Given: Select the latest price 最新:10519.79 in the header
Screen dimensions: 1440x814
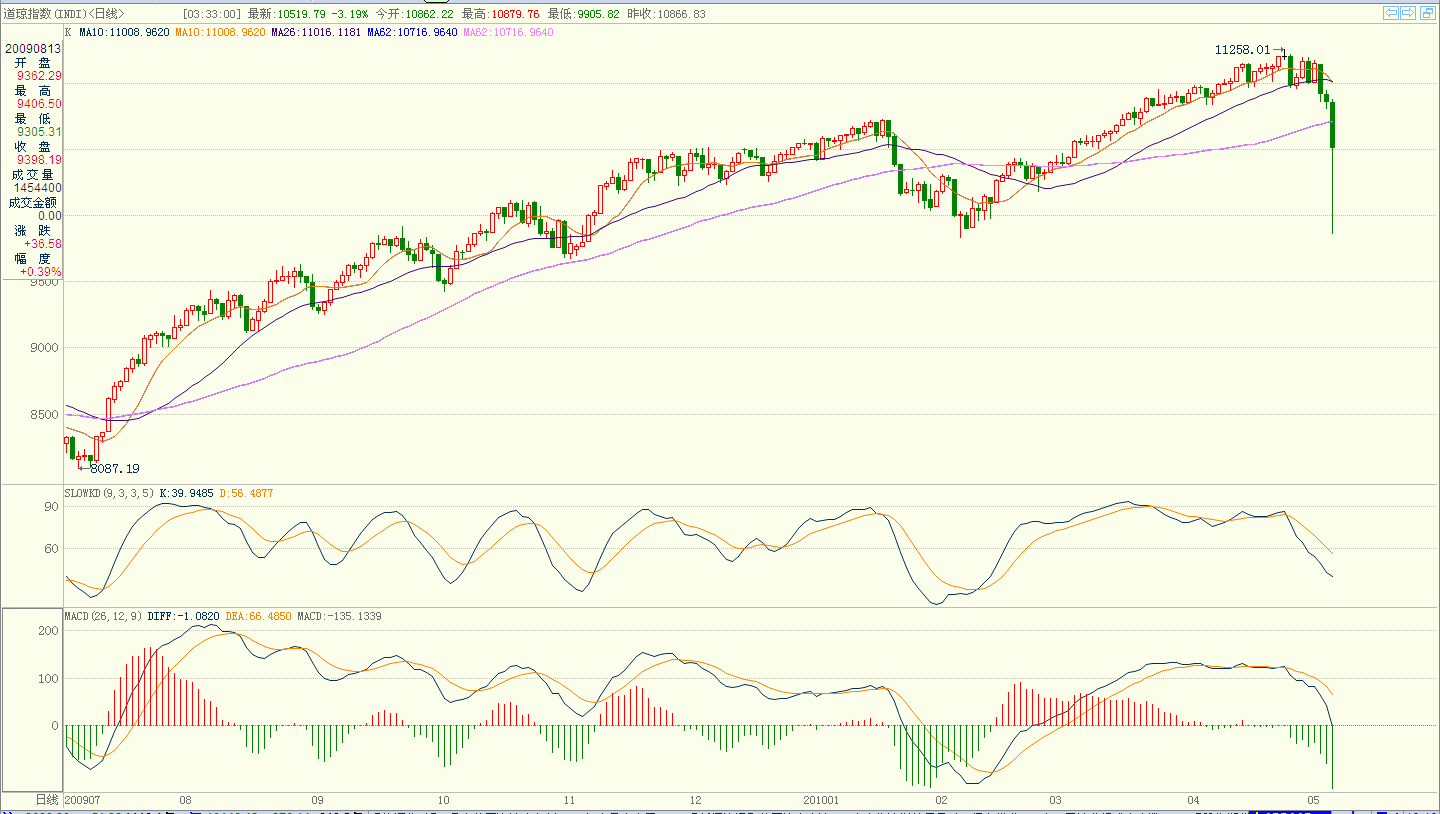Looking at the screenshot, I should [288, 14].
